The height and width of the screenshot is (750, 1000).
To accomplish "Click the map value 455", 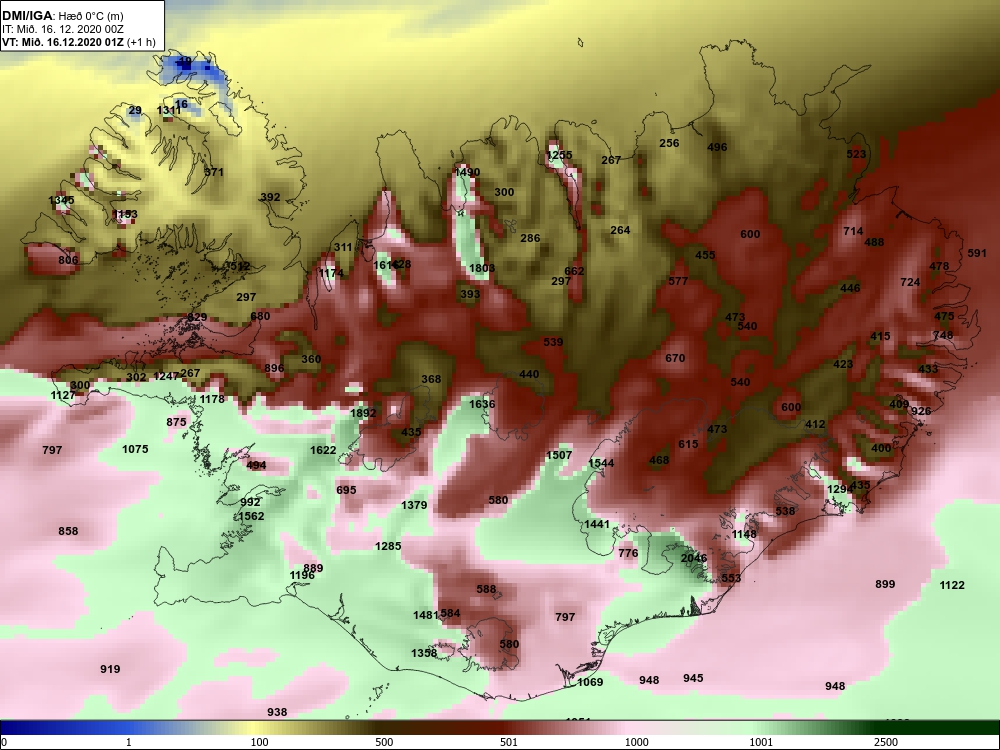I will (x=705, y=255).
